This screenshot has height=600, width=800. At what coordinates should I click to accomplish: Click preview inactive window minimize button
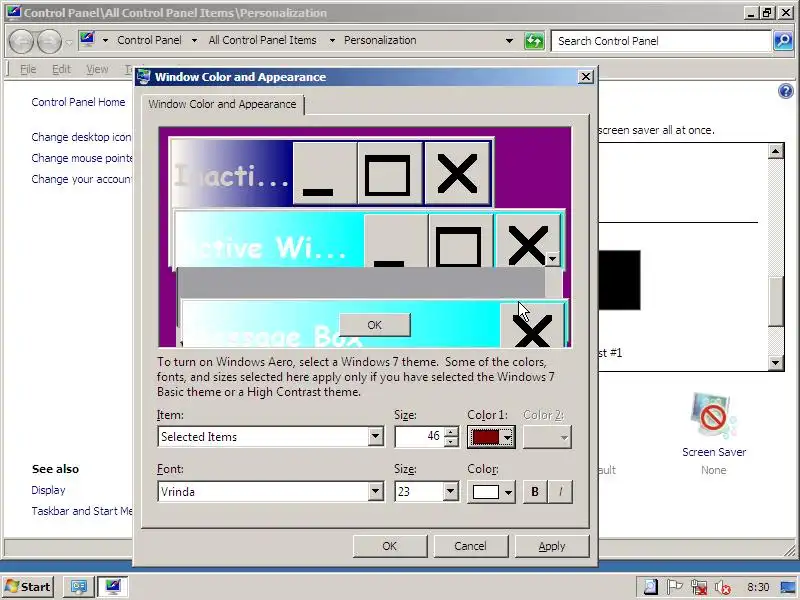click(x=324, y=173)
